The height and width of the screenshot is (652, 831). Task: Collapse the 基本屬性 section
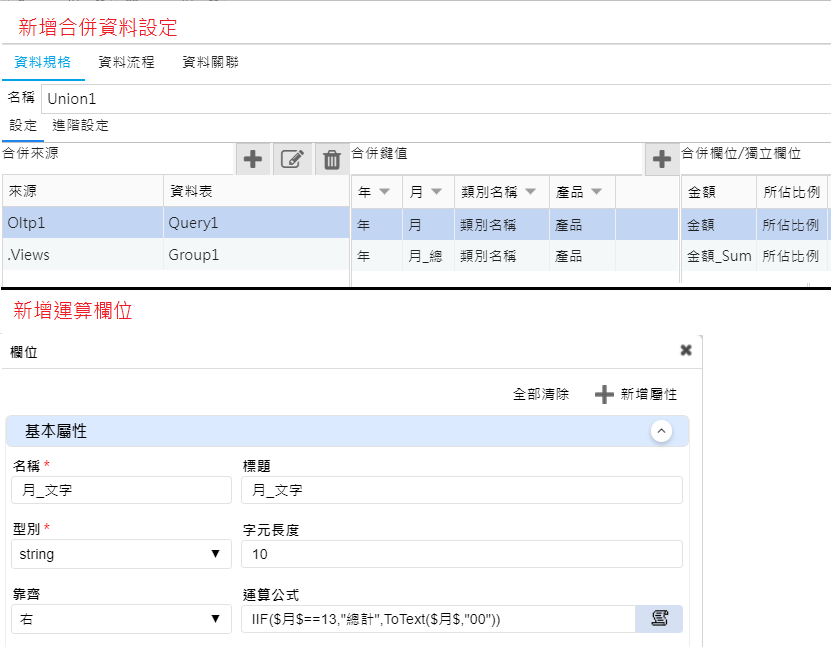661,431
